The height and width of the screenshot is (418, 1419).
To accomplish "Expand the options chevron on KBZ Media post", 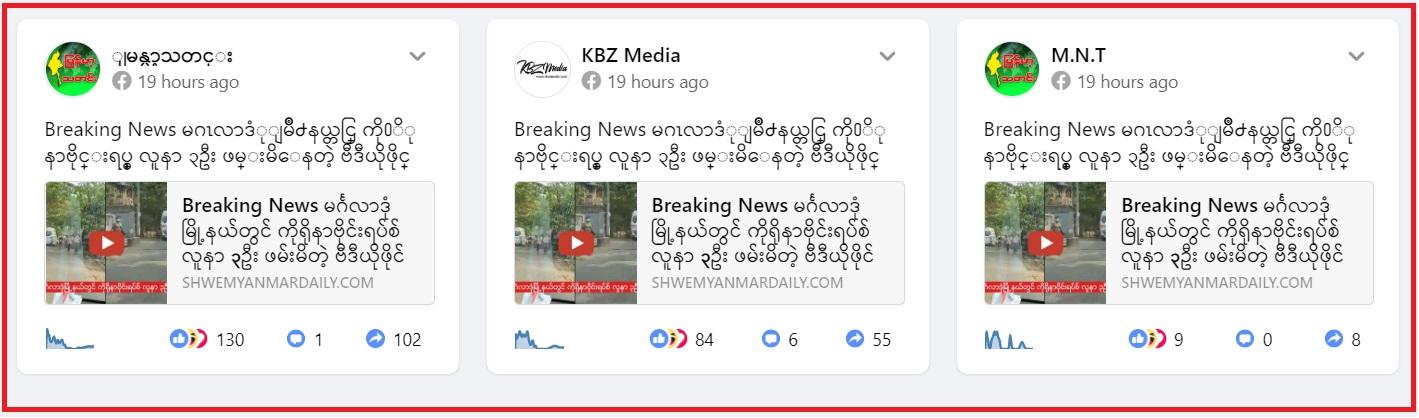I will pyautogui.click(x=887, y=56).
